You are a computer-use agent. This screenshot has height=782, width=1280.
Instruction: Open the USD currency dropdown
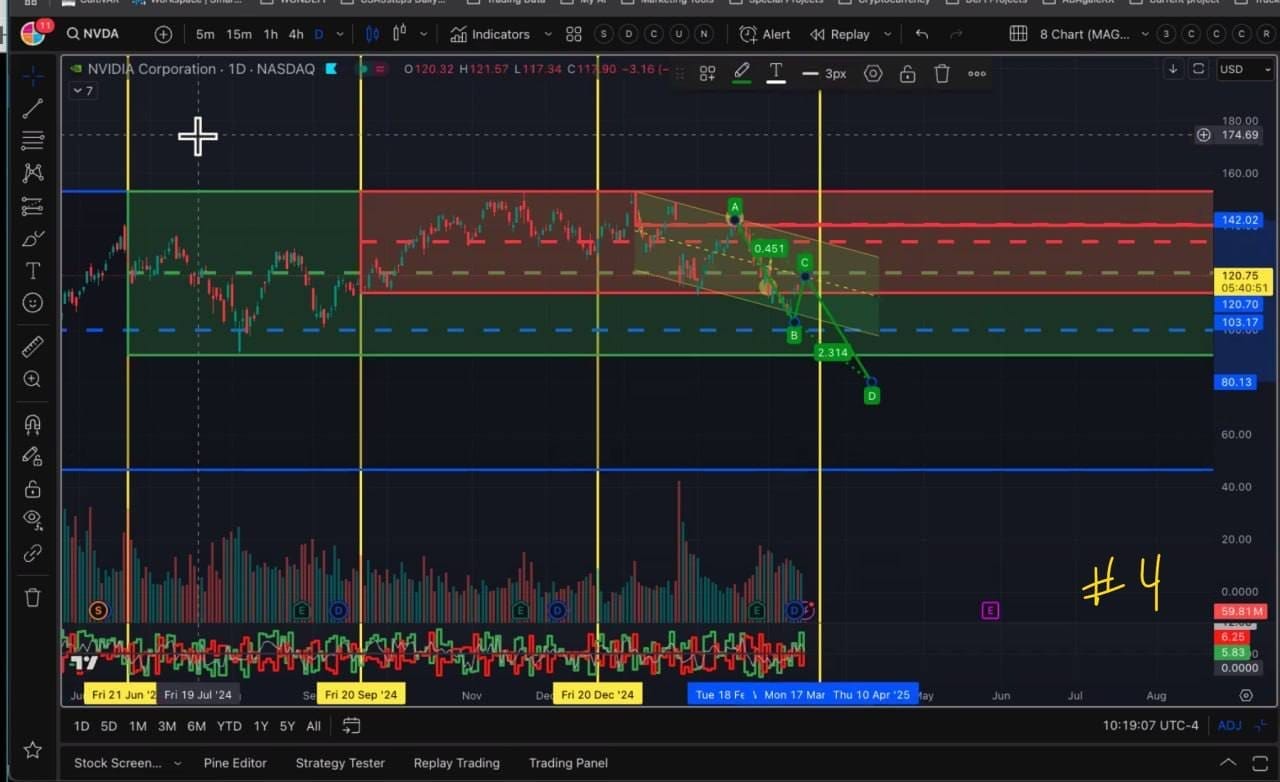pyautogui.click(x=1244, y=69)
